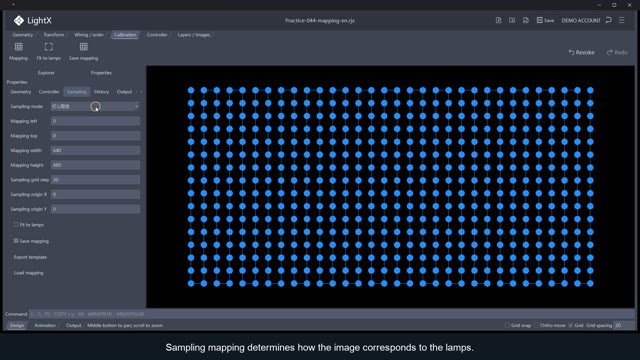Toggle the Grid checkbox
The image size is (640, 360).
(571, 325)
